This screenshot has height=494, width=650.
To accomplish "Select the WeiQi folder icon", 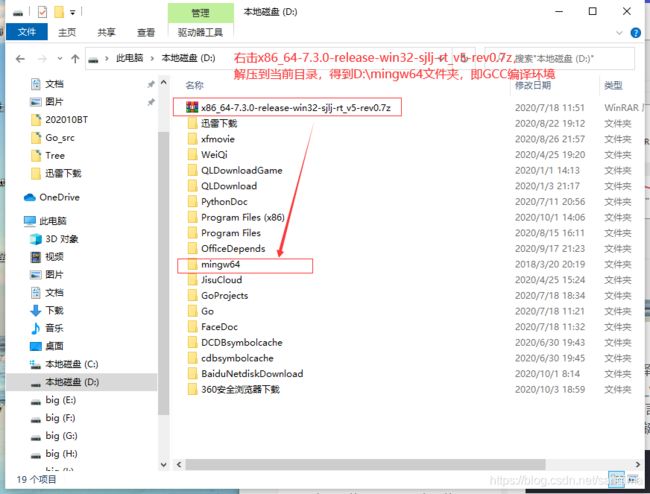I will click(192, 155).
